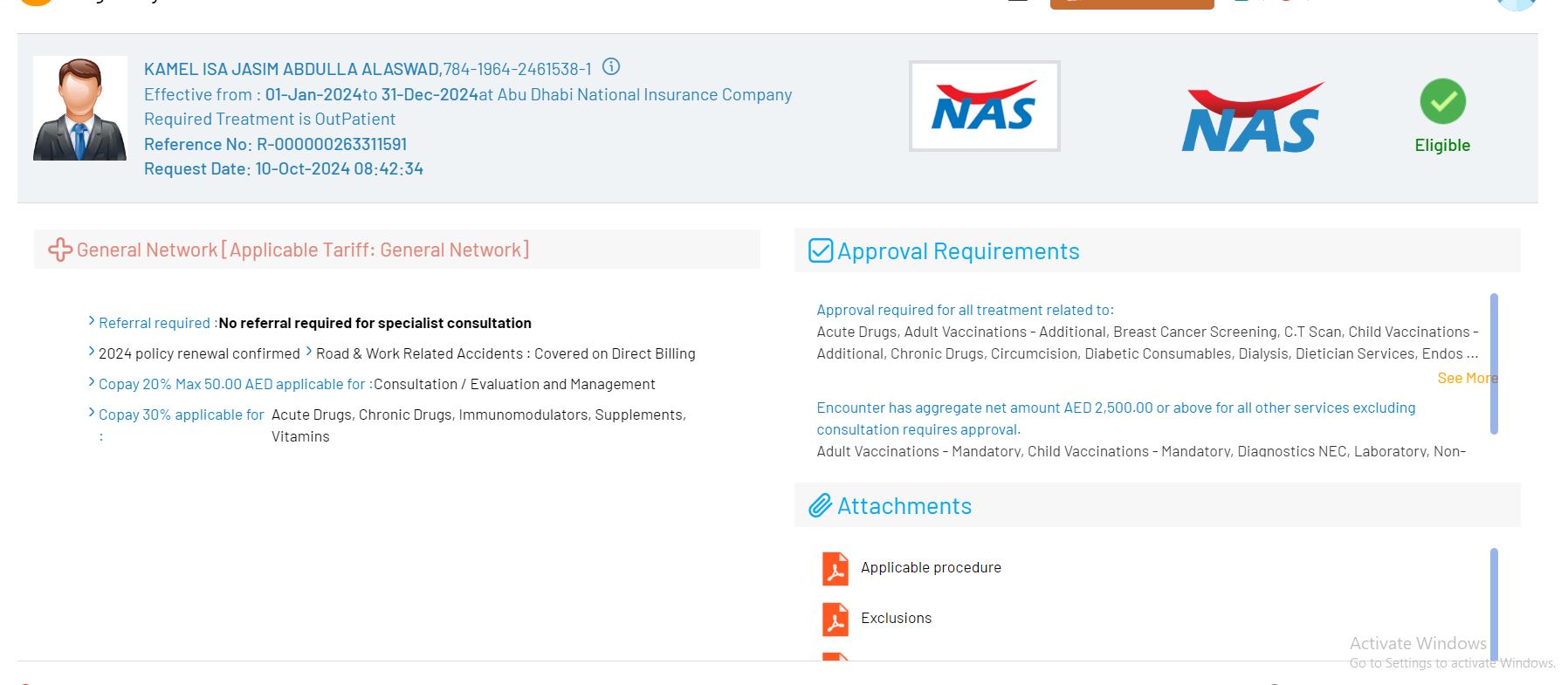Click Approval required for all treatment related to

pos(965,310)
